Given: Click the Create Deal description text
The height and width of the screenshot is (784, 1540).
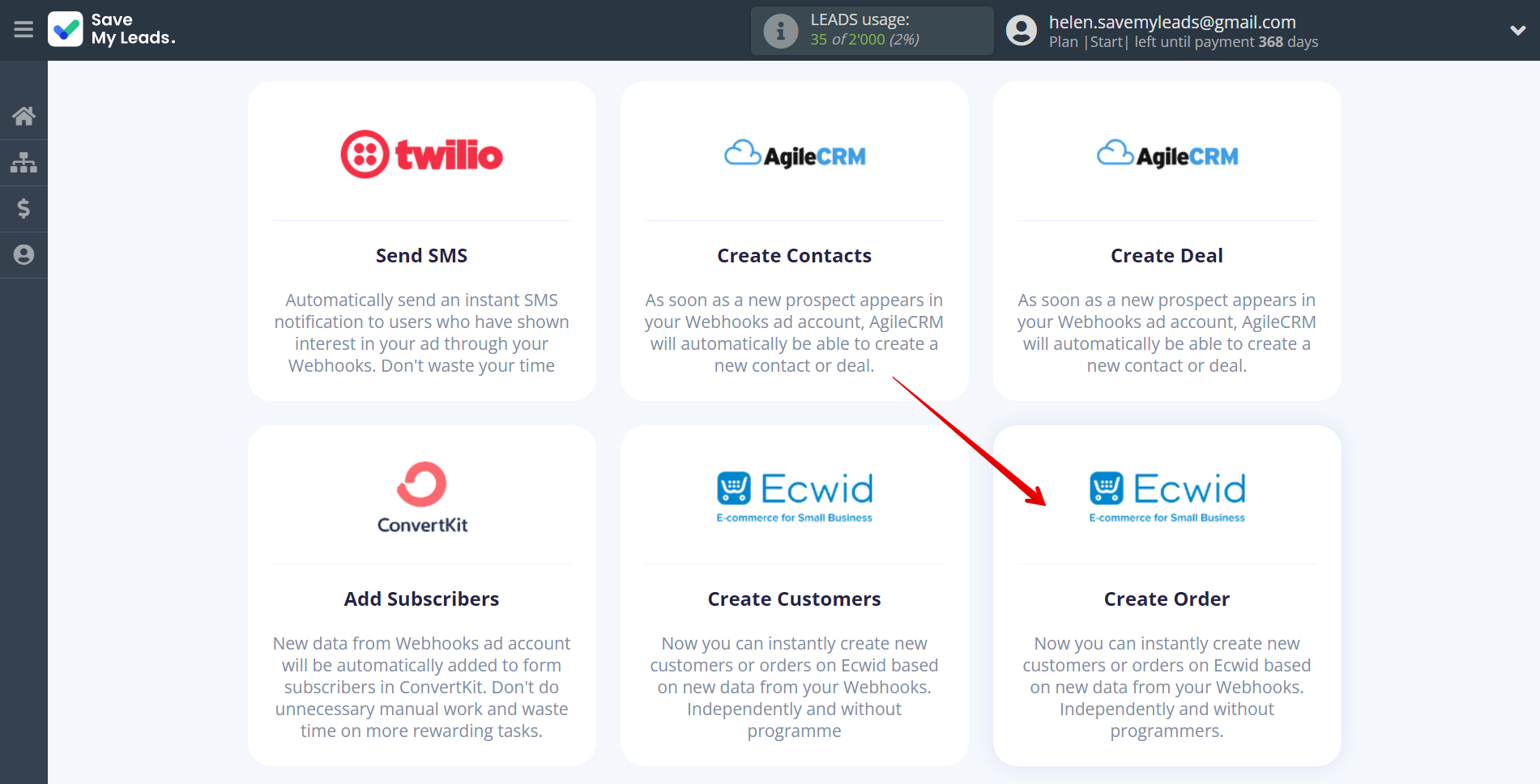Looking at the screenshot, I should tap(1167, 333).
